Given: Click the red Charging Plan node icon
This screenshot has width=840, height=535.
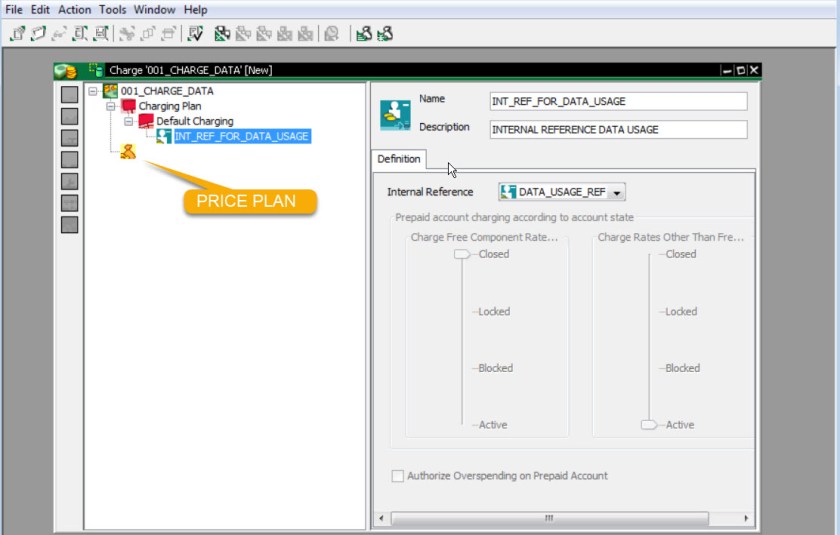Looking at the screenshot, I should click(129, 106).
